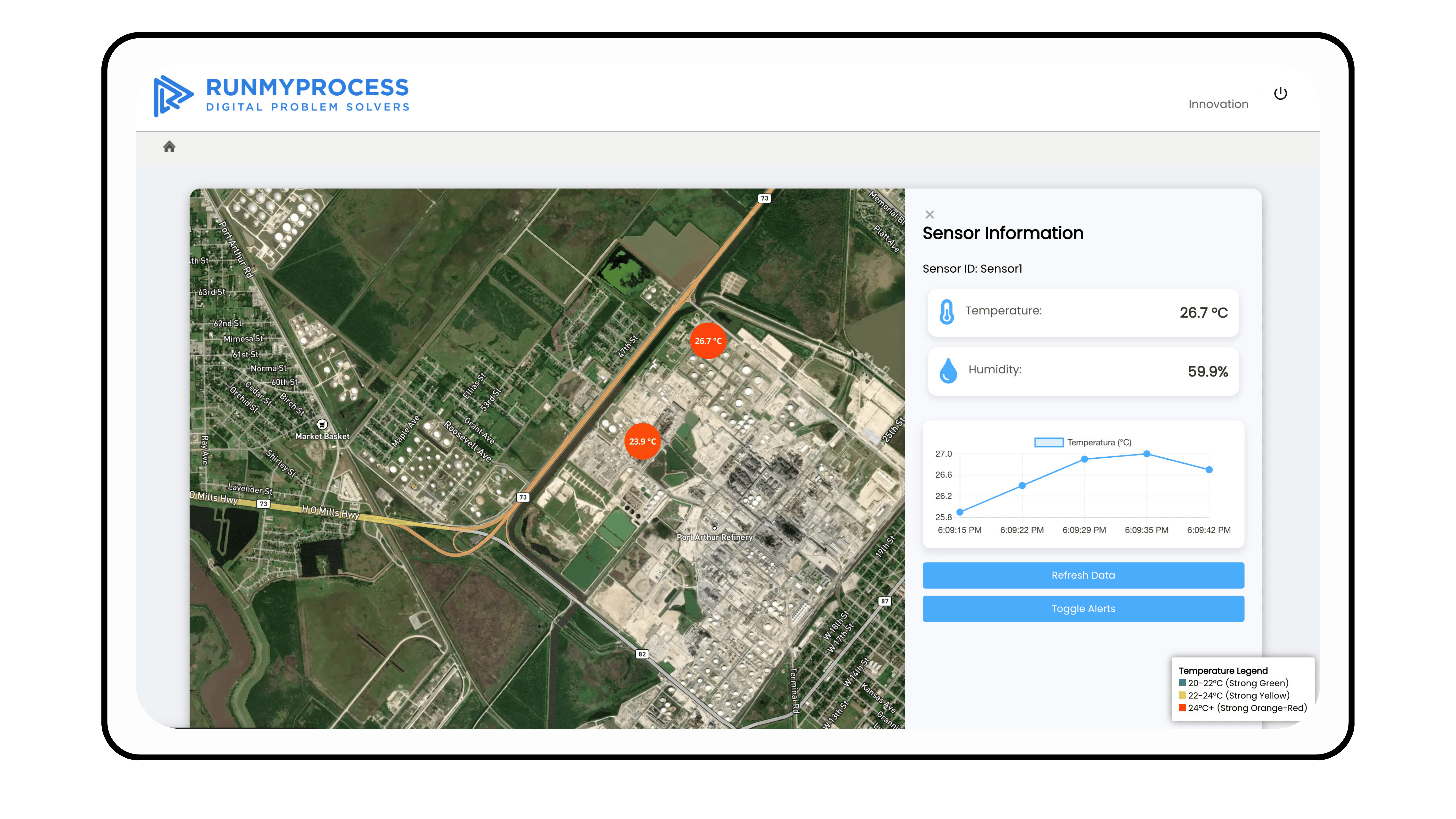Click the power/logout icon in top right
This screenshot has width=1456, height=819.
click(1280, 93)
